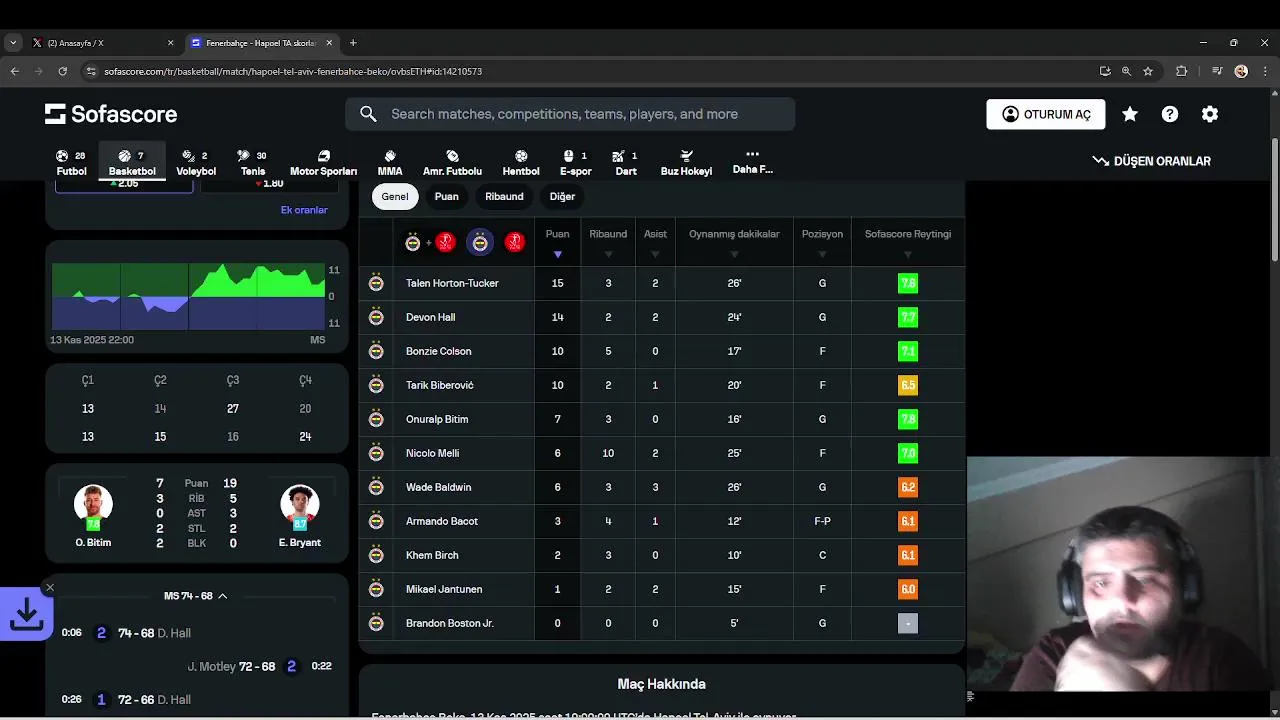Click the match momentum graph
The height and width of the screenshot is (720, 1280).
[188, 296]
